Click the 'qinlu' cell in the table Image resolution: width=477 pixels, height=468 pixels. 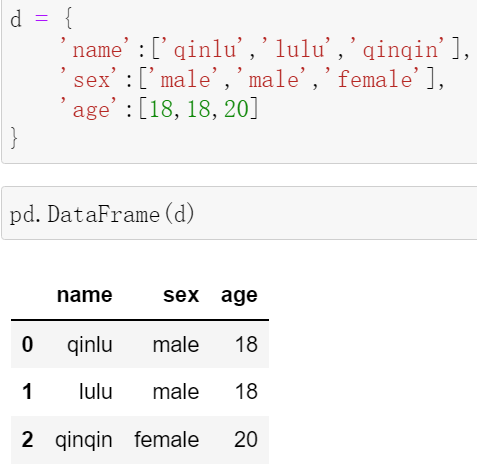pyautogui.click(x=90, y=345)
